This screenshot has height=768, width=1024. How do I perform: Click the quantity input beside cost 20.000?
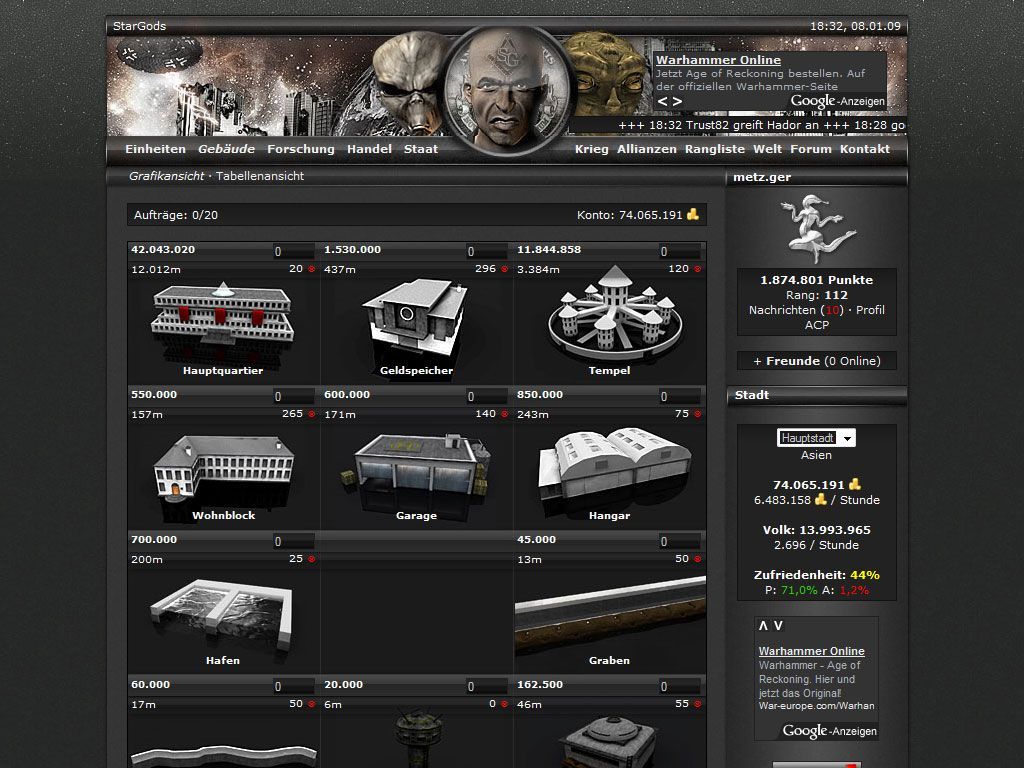pyautogui.click(x=487, y=686)
